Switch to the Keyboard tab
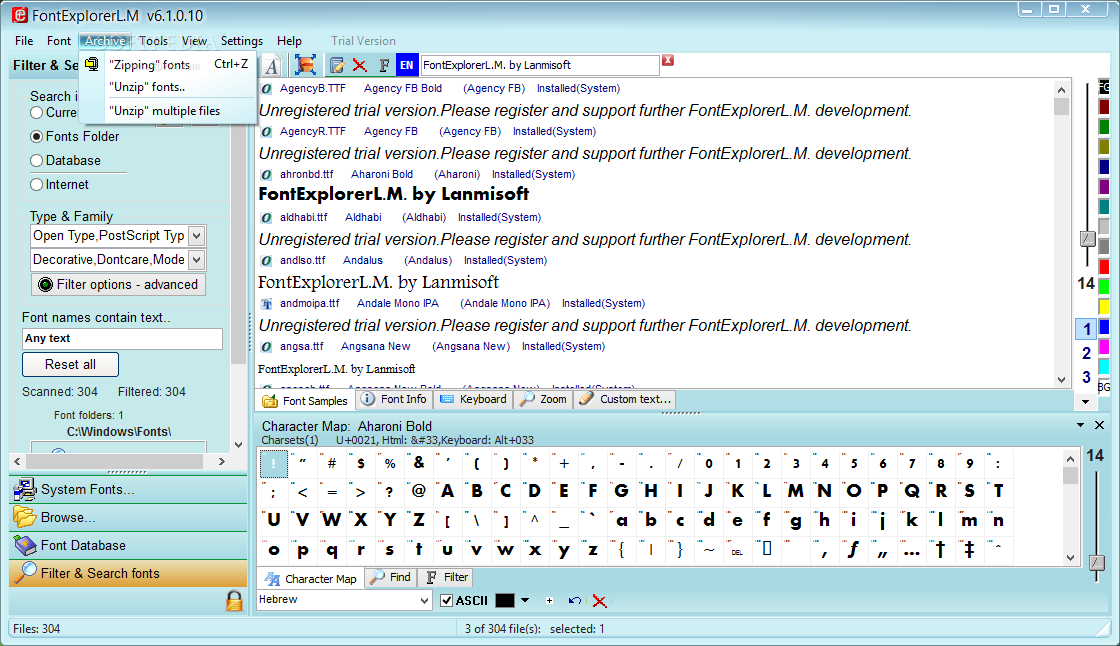Image resolution: width=1120 pixels, height=646 pixels. coord(474,399)
